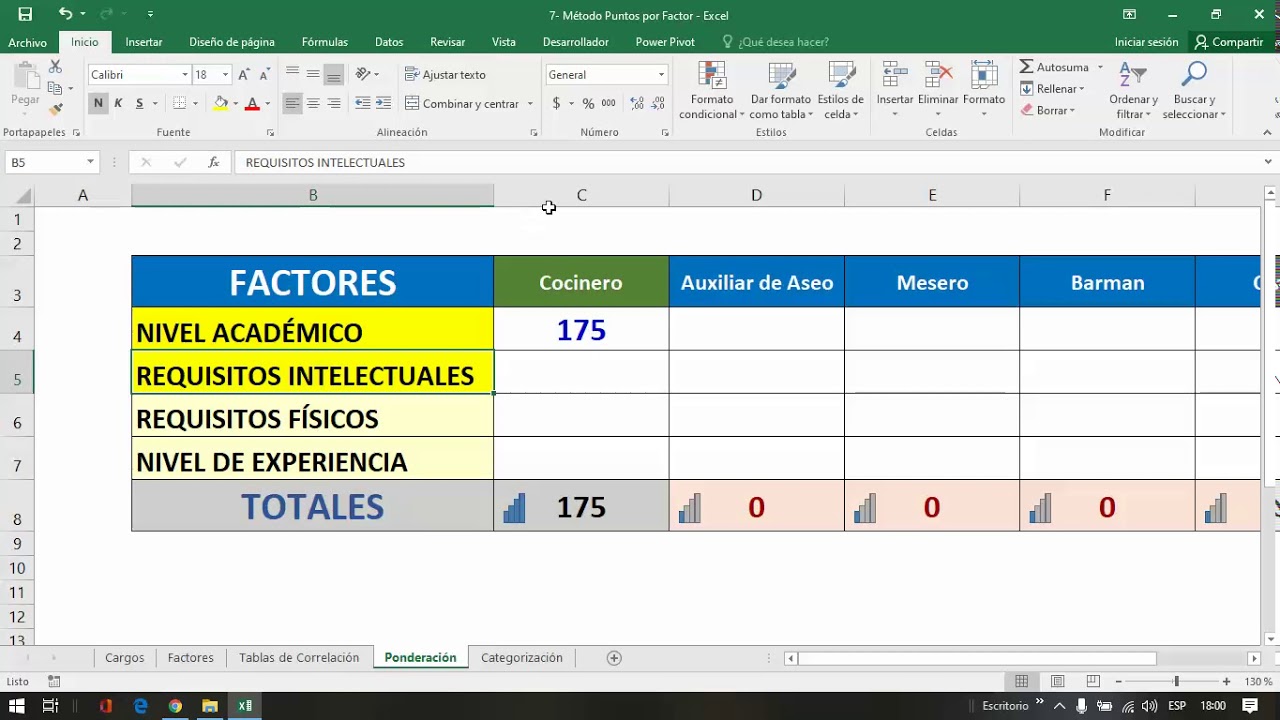Cut selection with the scissors icon
The image size is (1280, 720).
(x=55, y=67)
